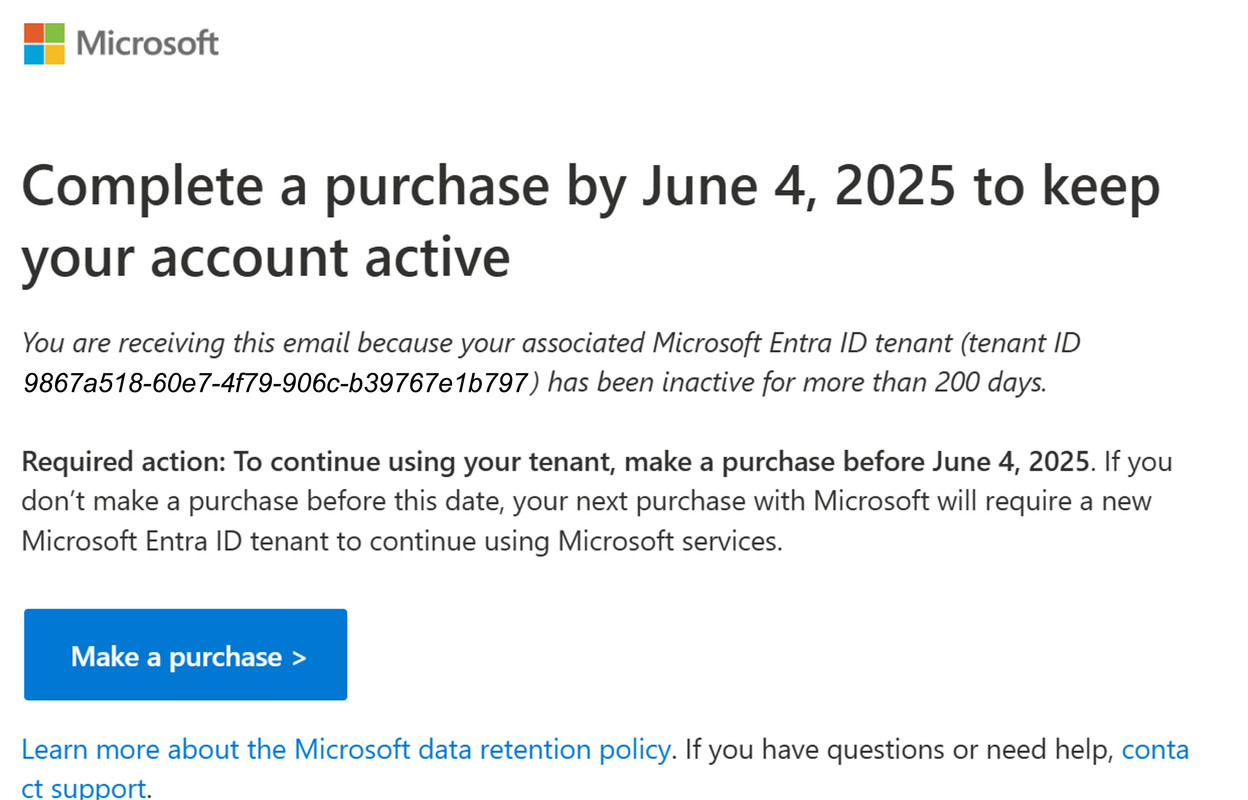Click the italic "Microsoft Entra ID tenant (tenant ID" text

[867, 344]
